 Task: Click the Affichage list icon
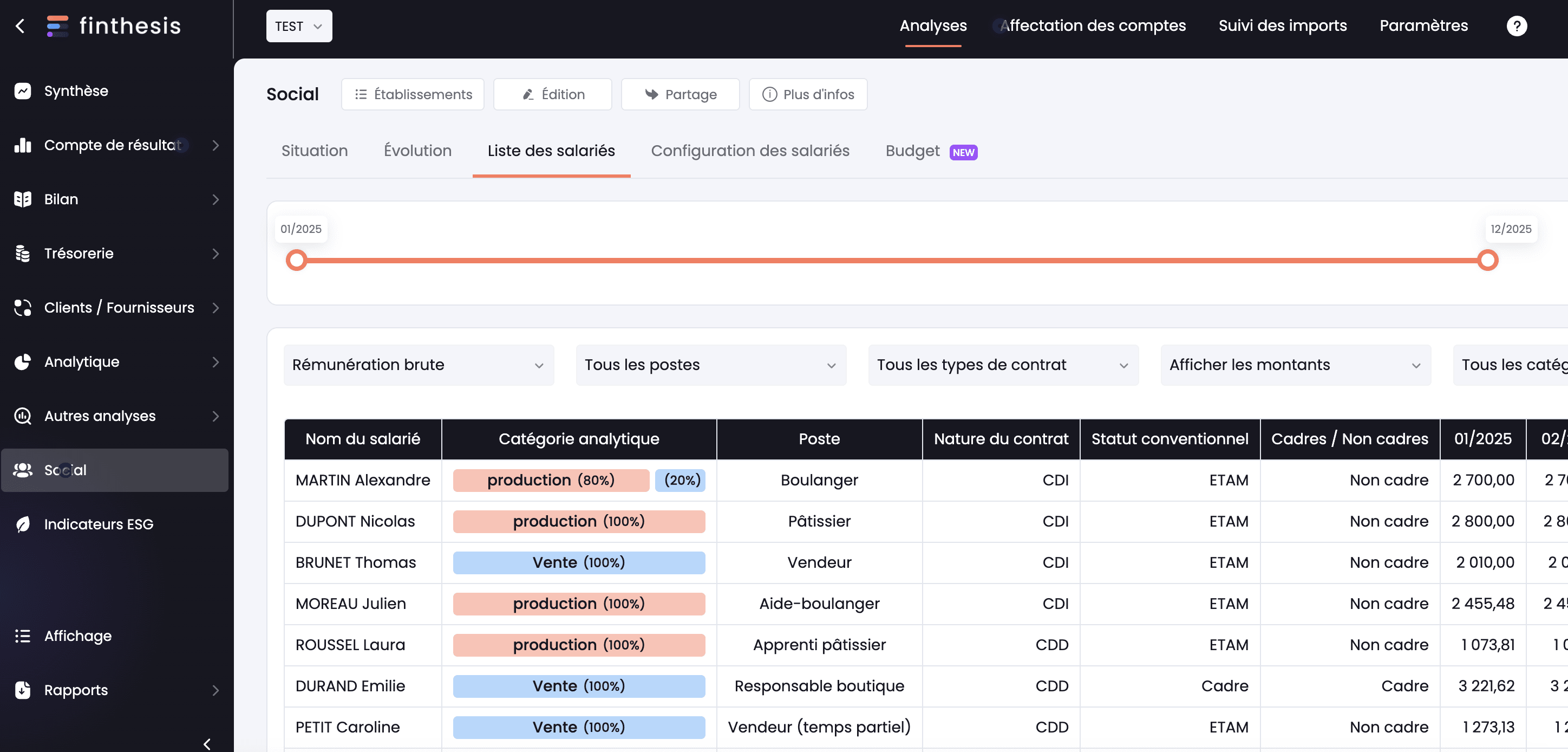(23, 636)
